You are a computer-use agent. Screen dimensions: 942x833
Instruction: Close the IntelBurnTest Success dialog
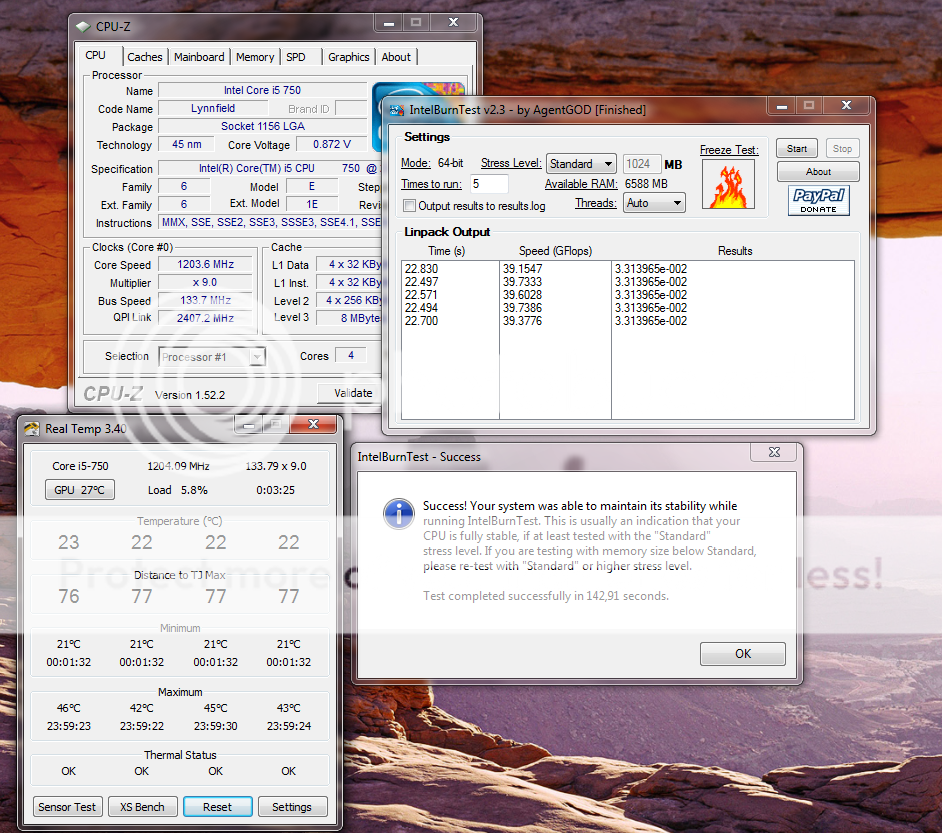coord(773,453)
